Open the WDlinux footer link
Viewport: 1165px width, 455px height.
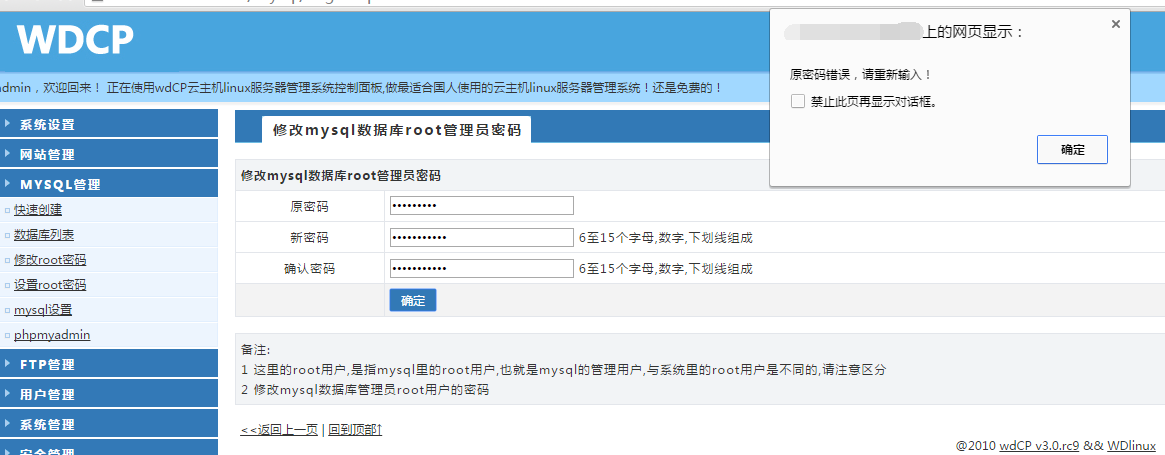click(1132, 445)
